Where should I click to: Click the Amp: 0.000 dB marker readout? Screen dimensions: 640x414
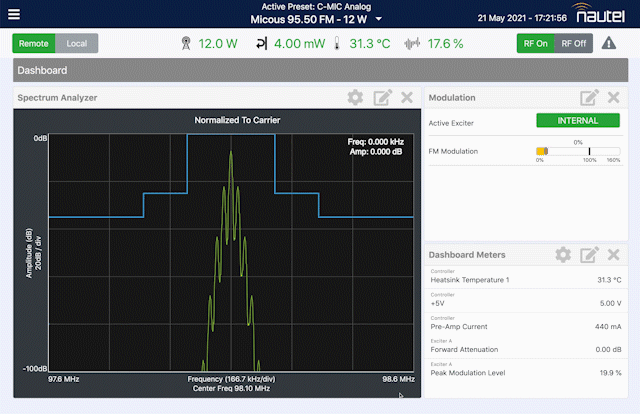pyautogui.click(x=376, y=152)
